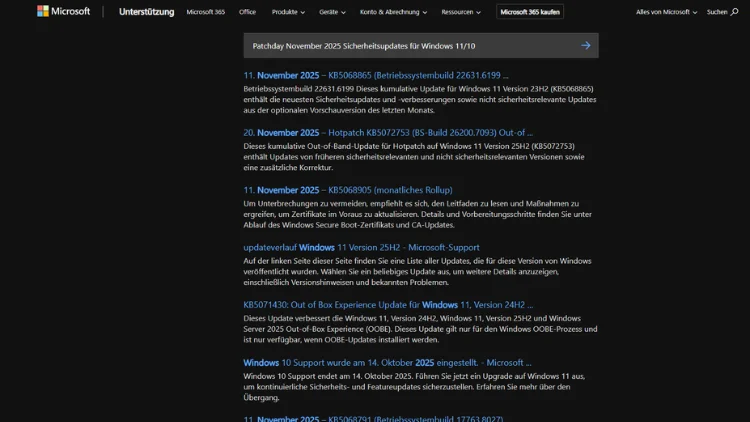The image size is (750, 422).
Task: Open the Microsoft 365 menu item
Action: click(206, 12)
